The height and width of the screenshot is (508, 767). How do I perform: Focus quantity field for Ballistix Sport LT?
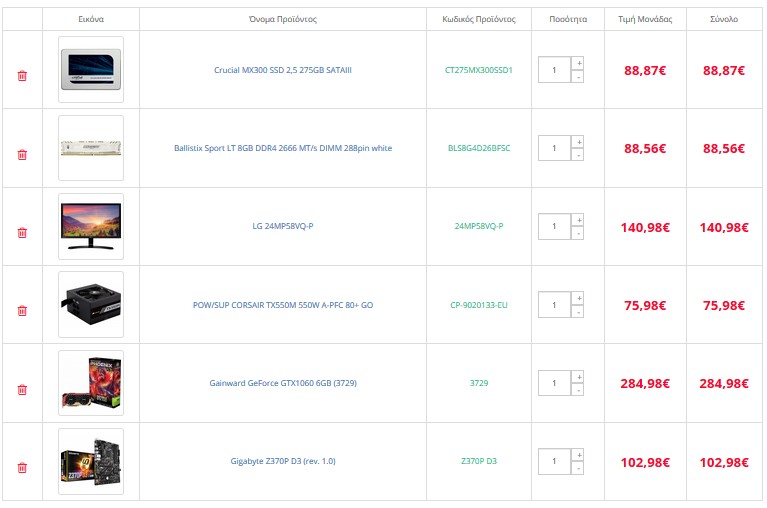pyautogui.click(x=555, y=148)
